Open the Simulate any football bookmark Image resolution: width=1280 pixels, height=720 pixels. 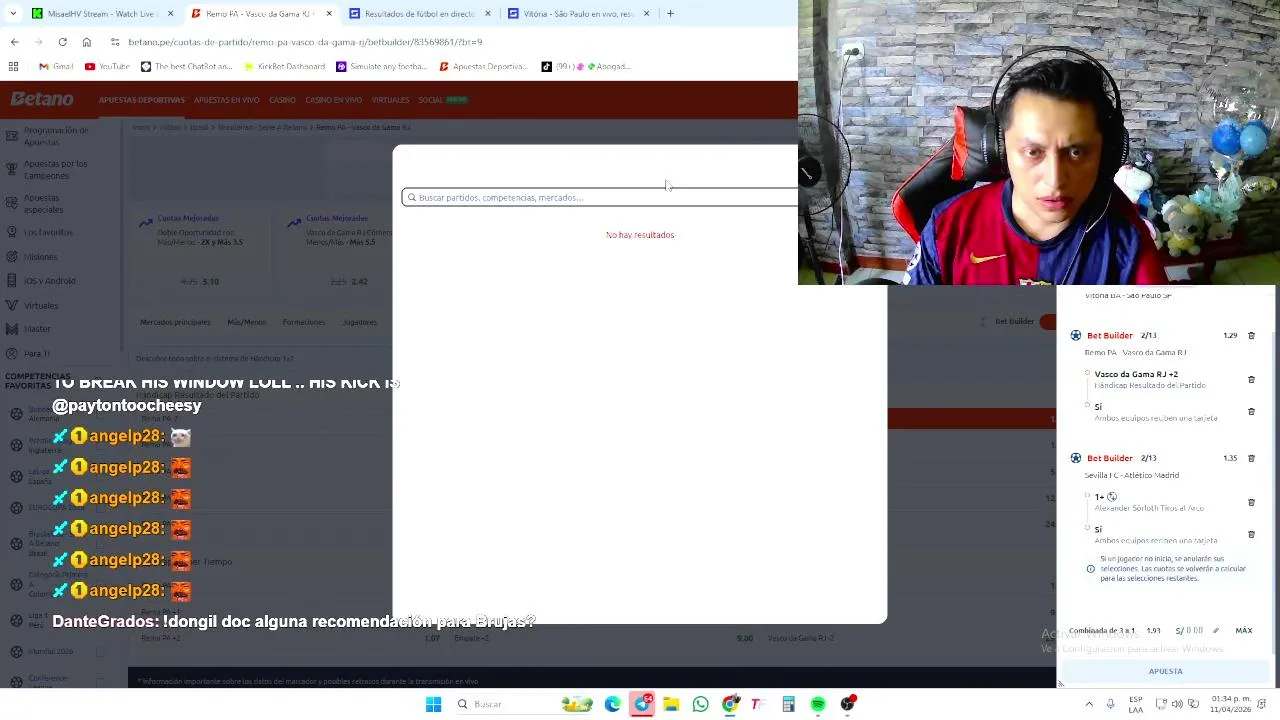click(x=381, y=66)
